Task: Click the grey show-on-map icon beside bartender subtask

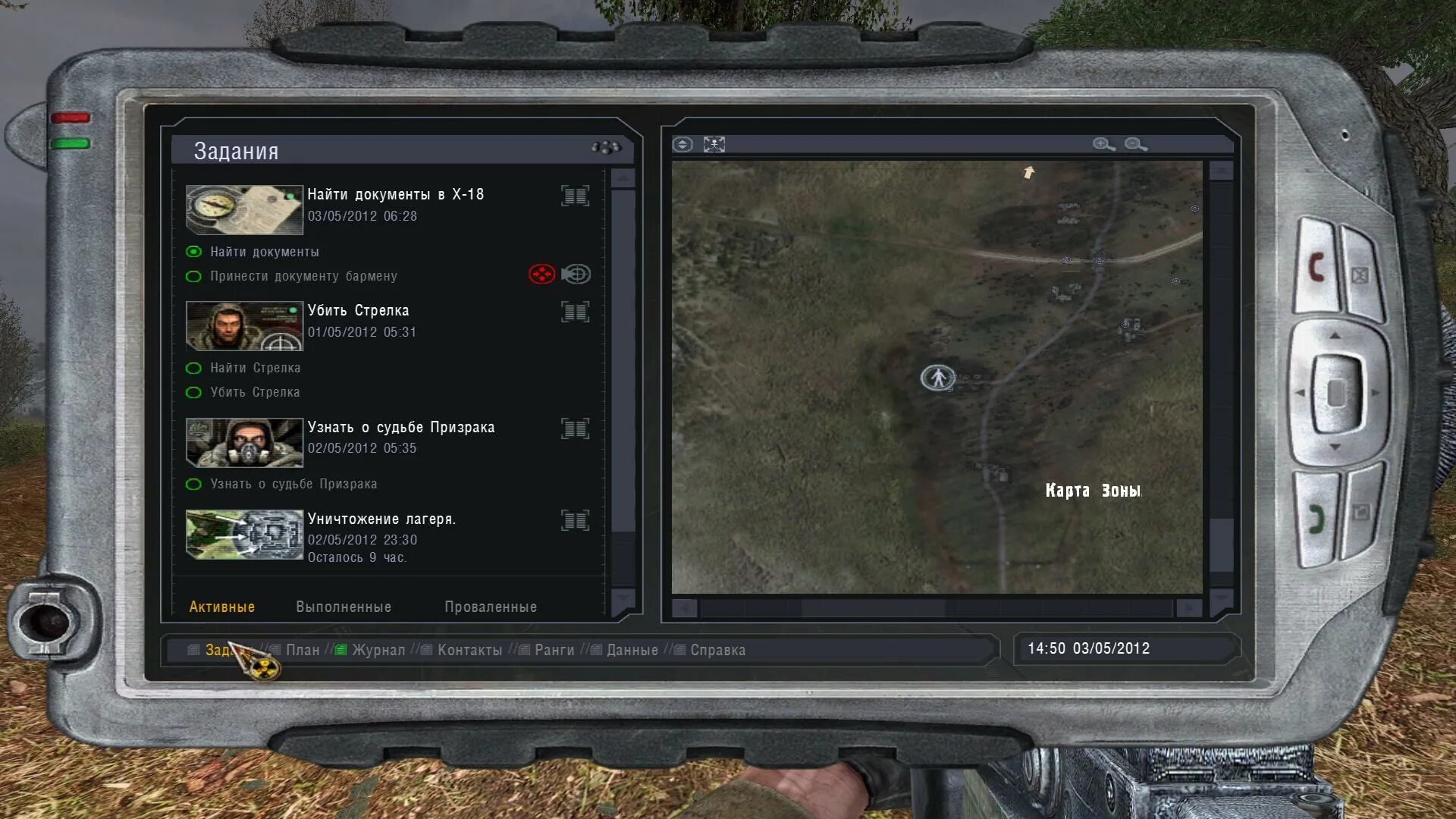Action: coord(576,274)
